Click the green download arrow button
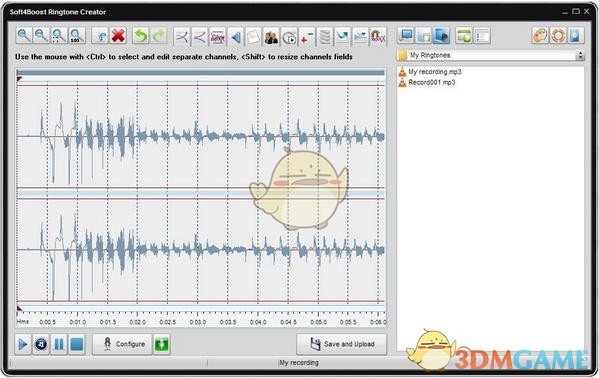Viewport: 599px width, 378px height. [161, 344]
